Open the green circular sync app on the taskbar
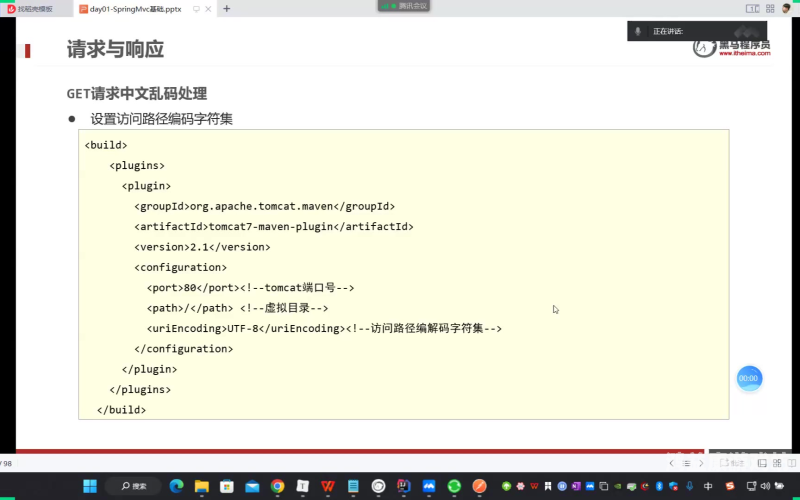The height and width of the screenshot is (500, 800). point(454,486)
